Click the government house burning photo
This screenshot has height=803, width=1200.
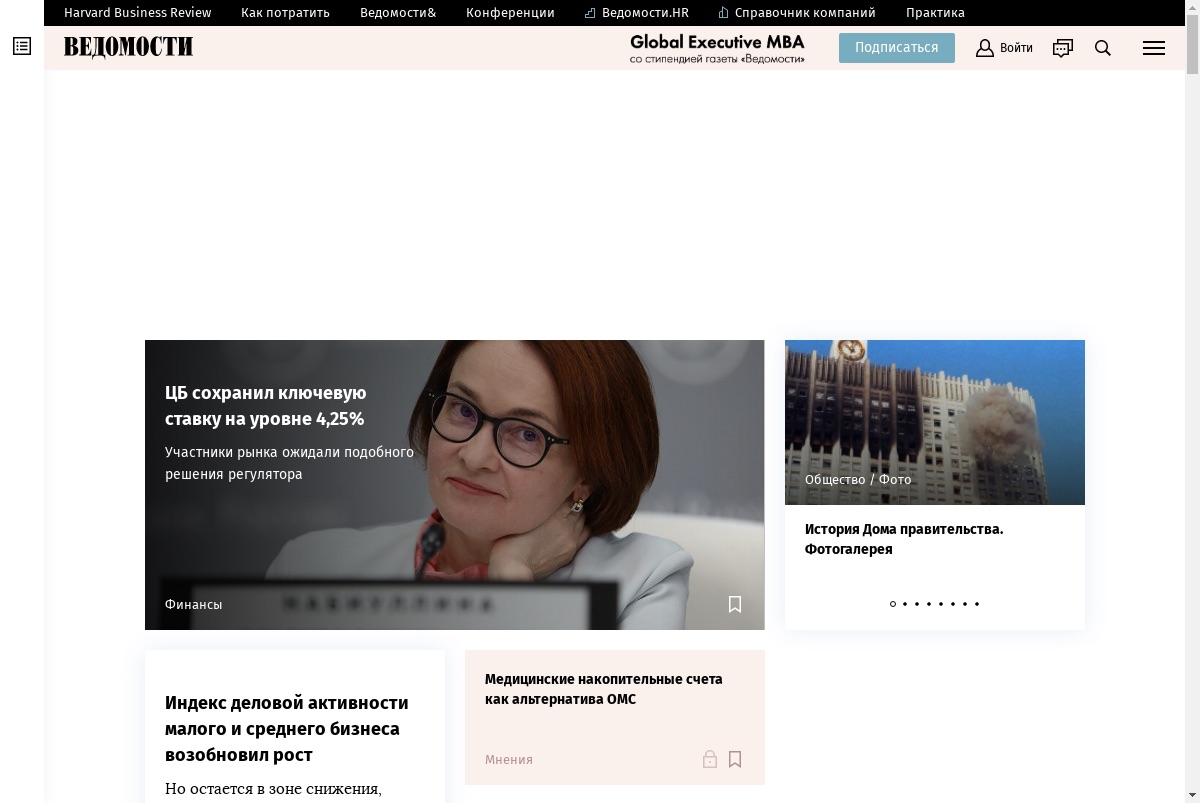(935, 422)
